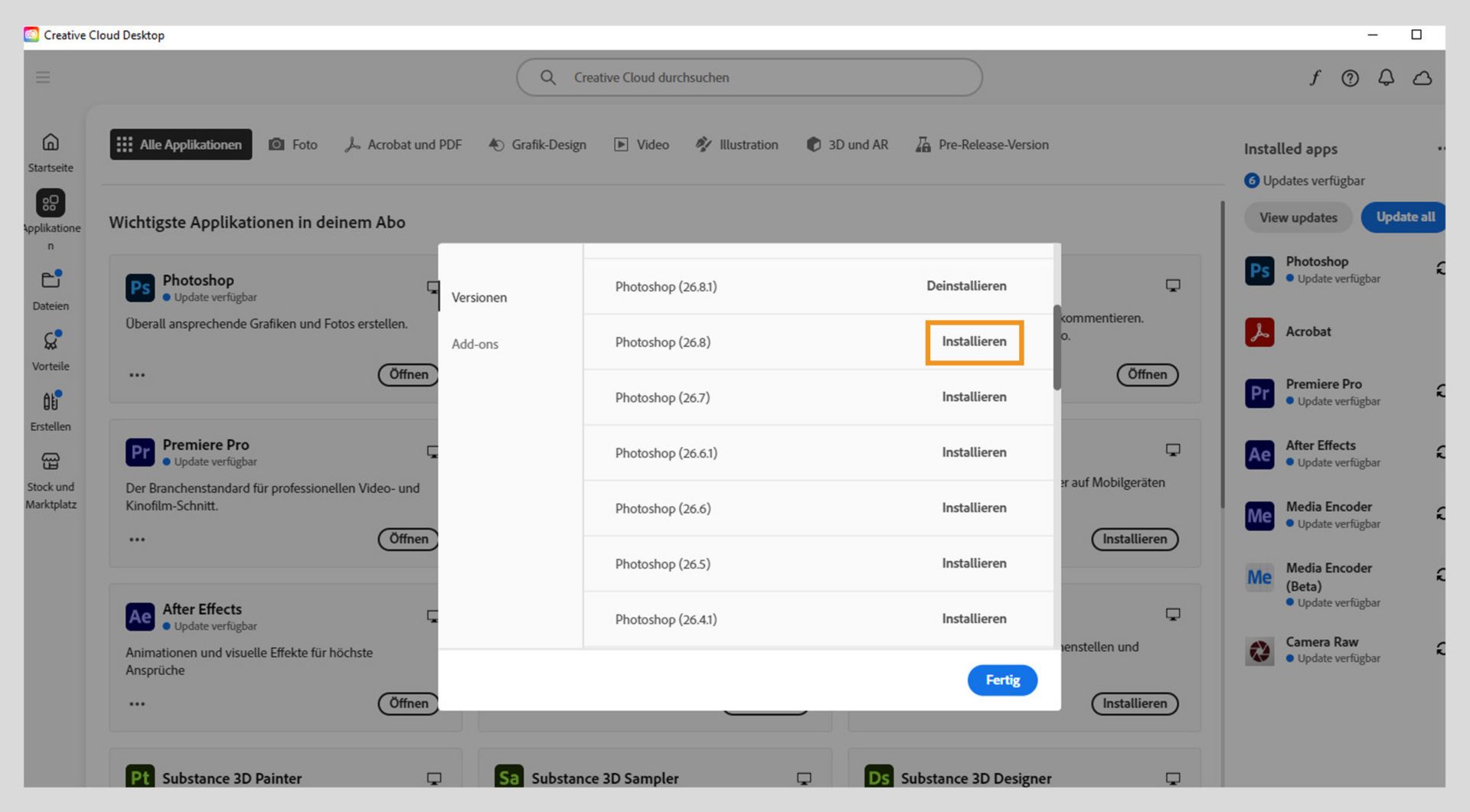This screenshot has height=812, width=1470.
Task: Select Add-ons in the dialog sidebar
Action: [475, 344]
